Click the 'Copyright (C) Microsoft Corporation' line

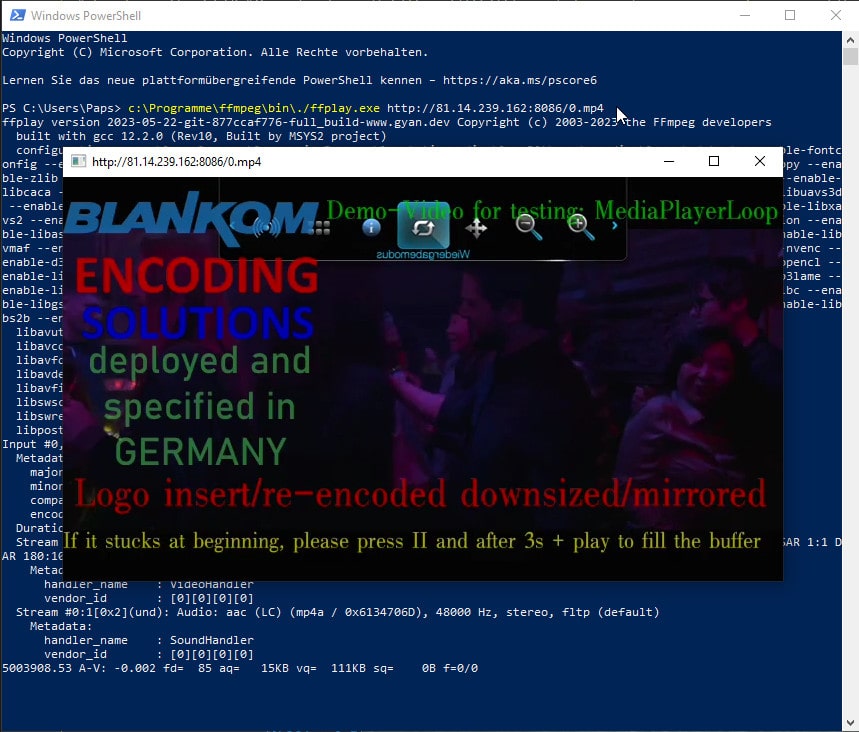pyautogui.click(x=215, y=52)
